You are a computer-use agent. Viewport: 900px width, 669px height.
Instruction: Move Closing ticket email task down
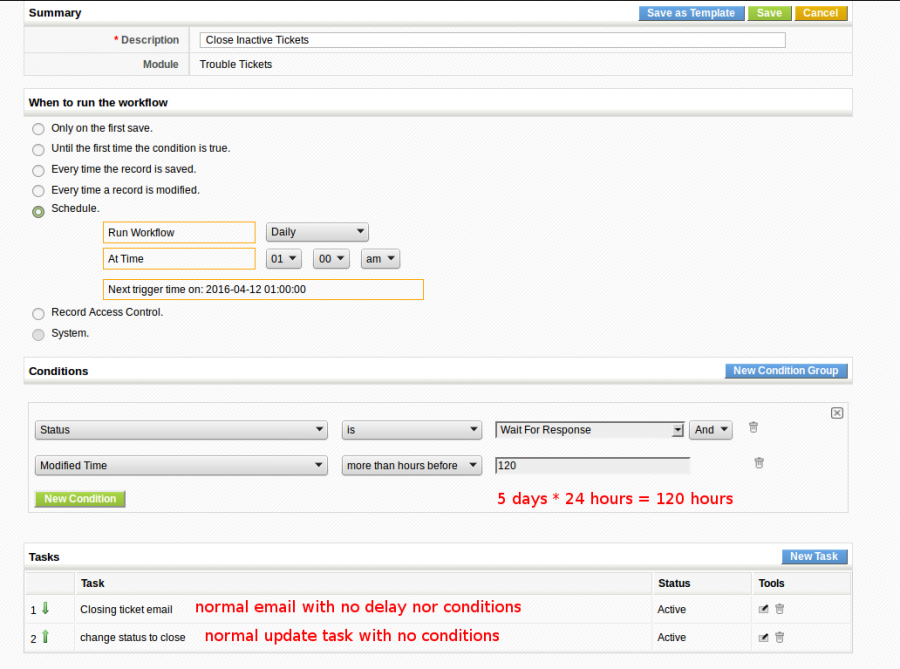[x=45, y=608]
